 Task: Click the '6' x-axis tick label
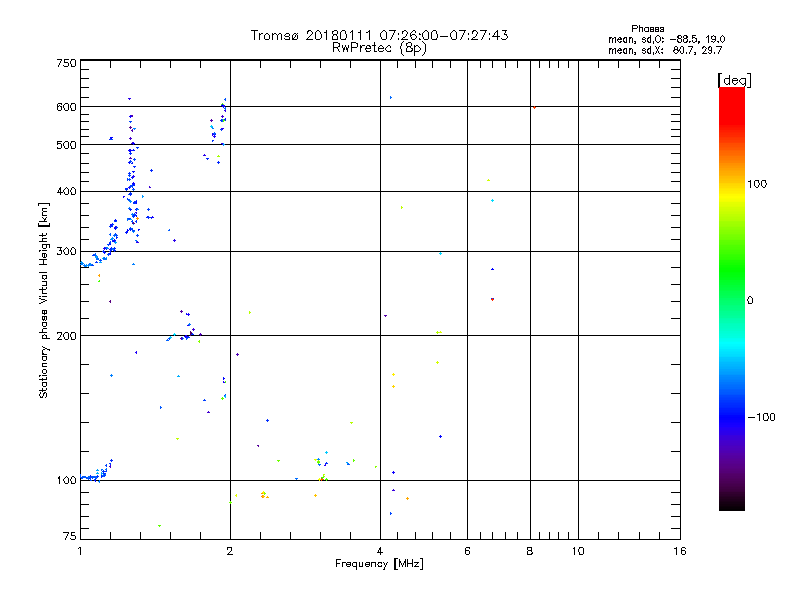(x=467, y=551)
